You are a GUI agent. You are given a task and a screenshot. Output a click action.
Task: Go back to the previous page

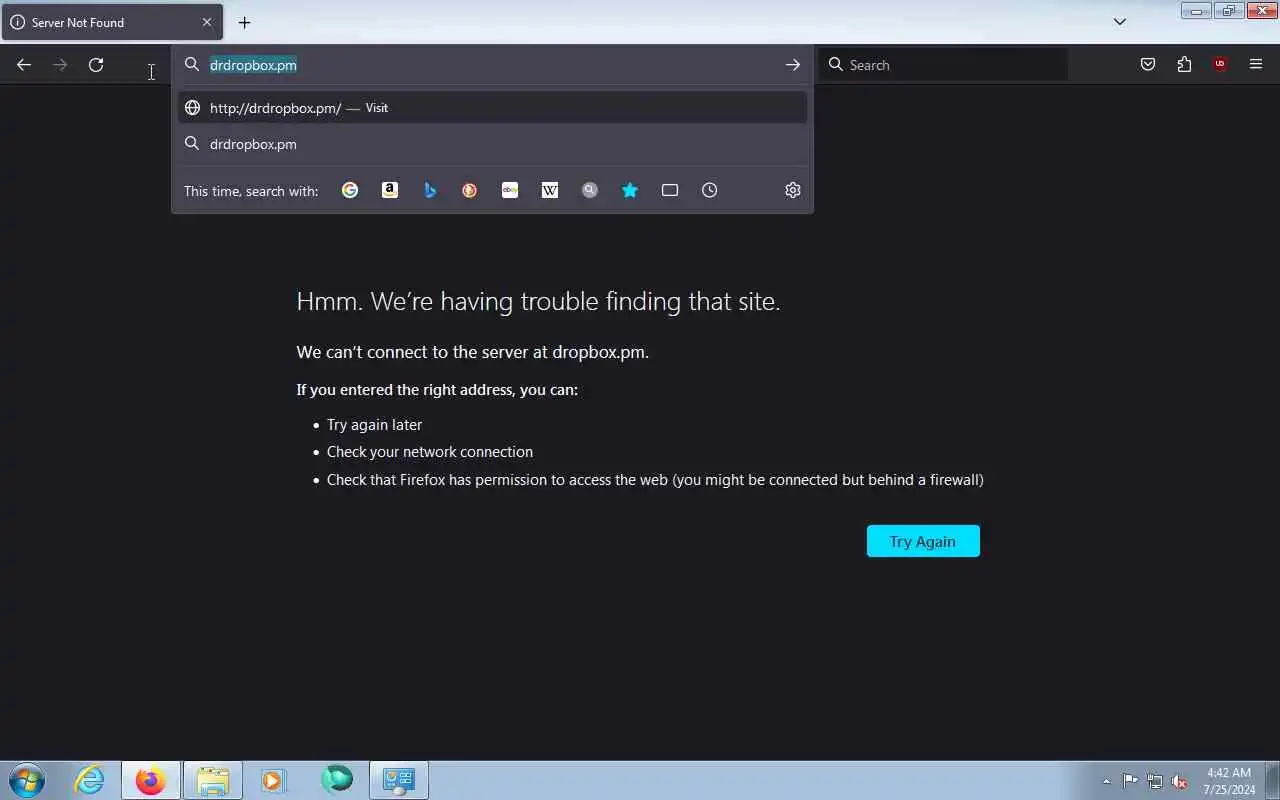point(24,65)
